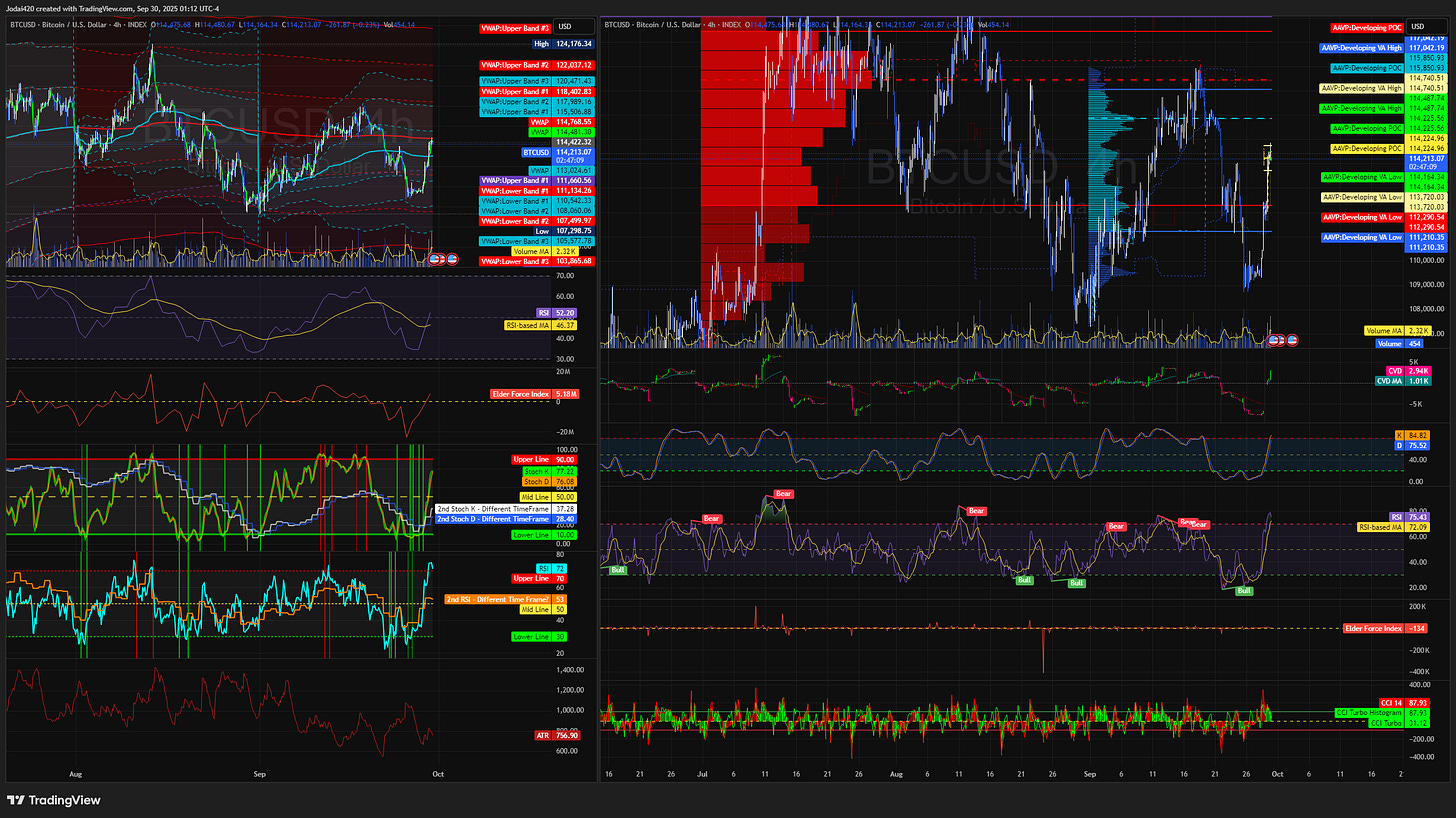Click the cyan AAVP:Developing POC 115,850.93 label
This screenshot has width=1456, height=818.
(x=1389, y=68)
